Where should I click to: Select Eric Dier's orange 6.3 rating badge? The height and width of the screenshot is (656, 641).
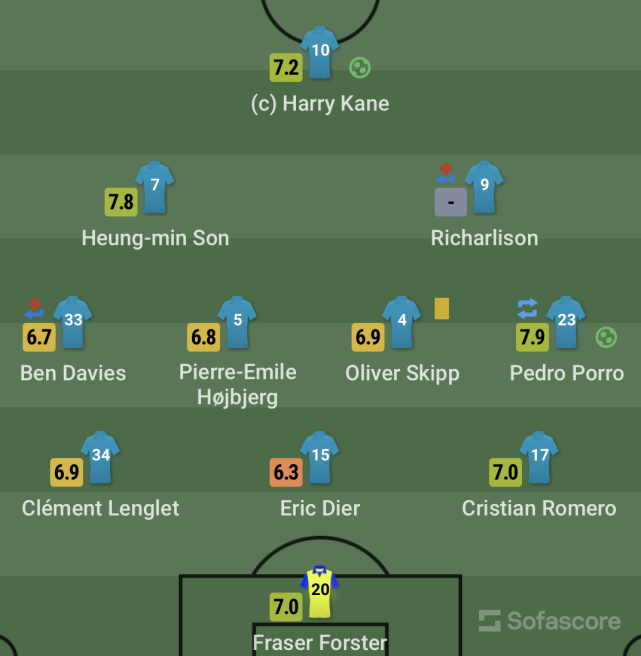tap(286, 472)
